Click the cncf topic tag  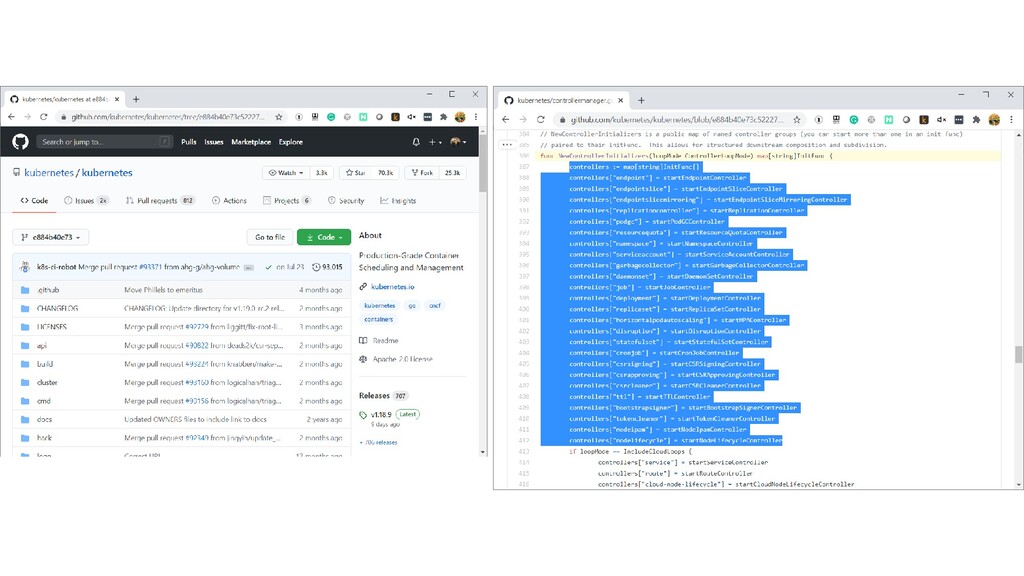tap(435, 306)
